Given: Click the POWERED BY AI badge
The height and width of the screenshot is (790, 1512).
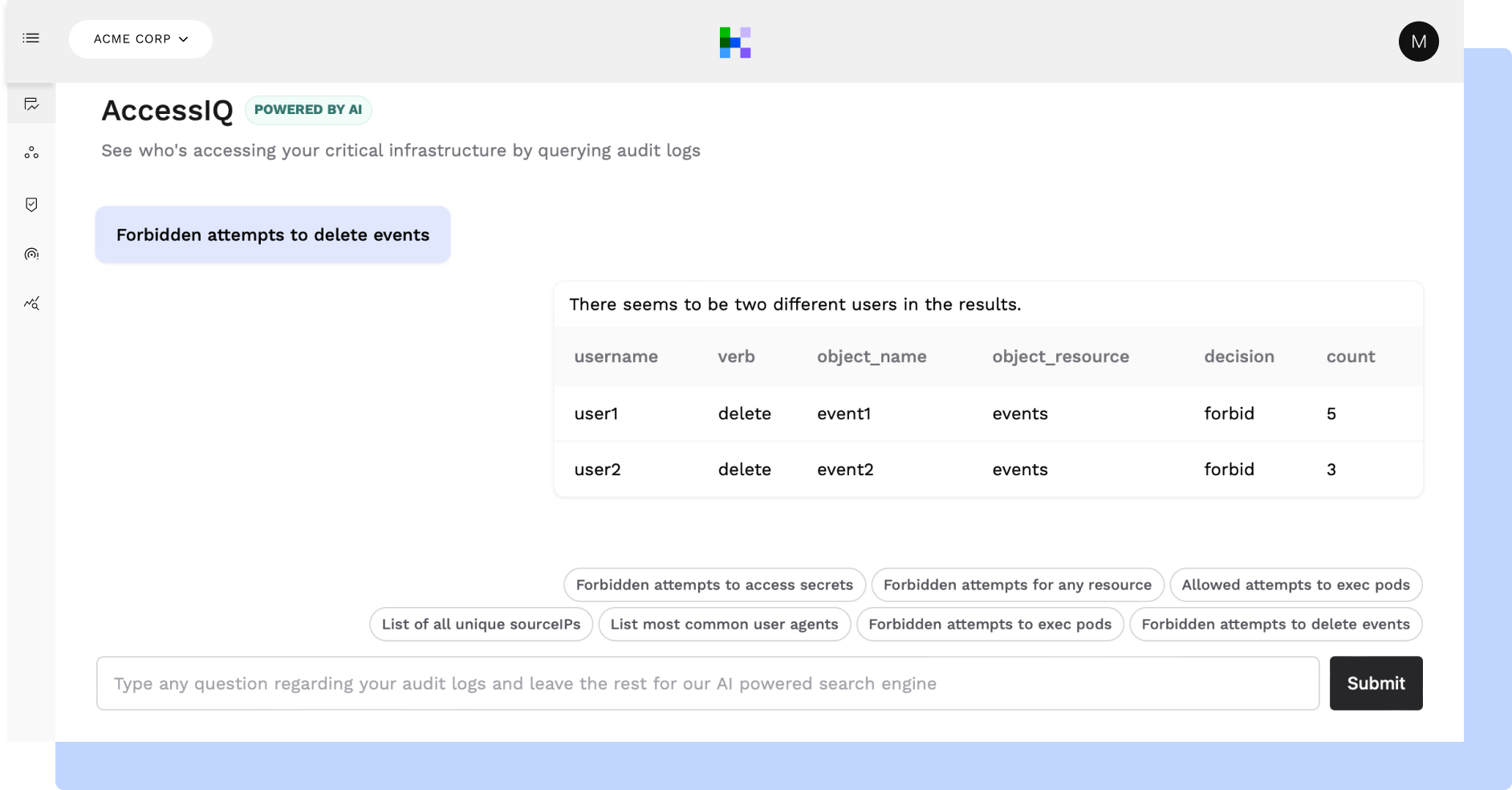Looking at the screenshot, I should 308,109.
